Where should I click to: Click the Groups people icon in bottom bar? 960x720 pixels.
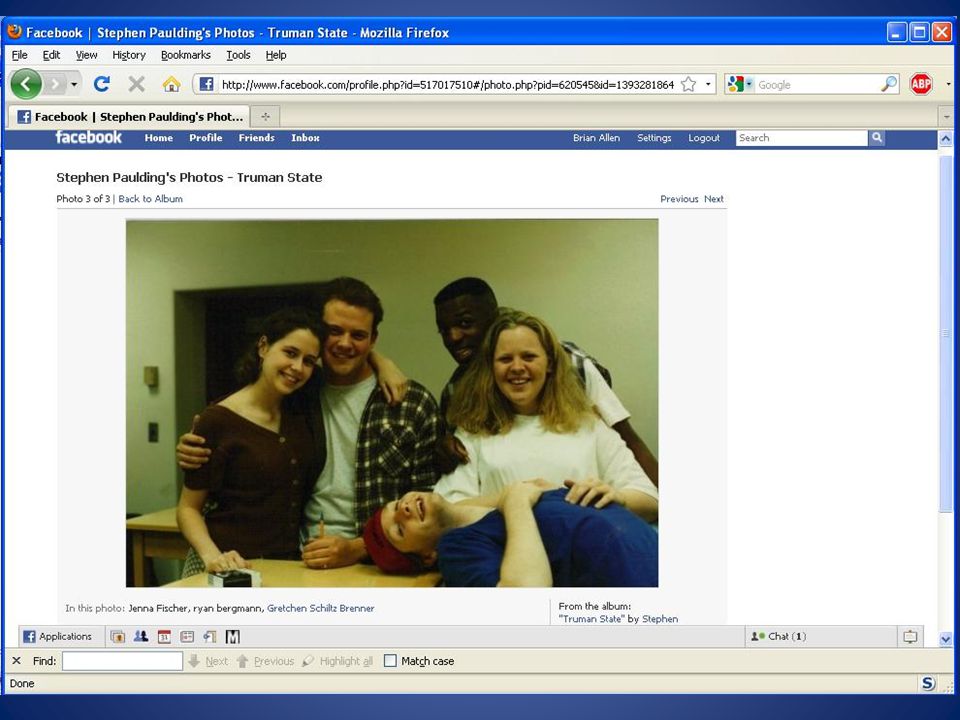pyautogui.click(x=141, y=637)
